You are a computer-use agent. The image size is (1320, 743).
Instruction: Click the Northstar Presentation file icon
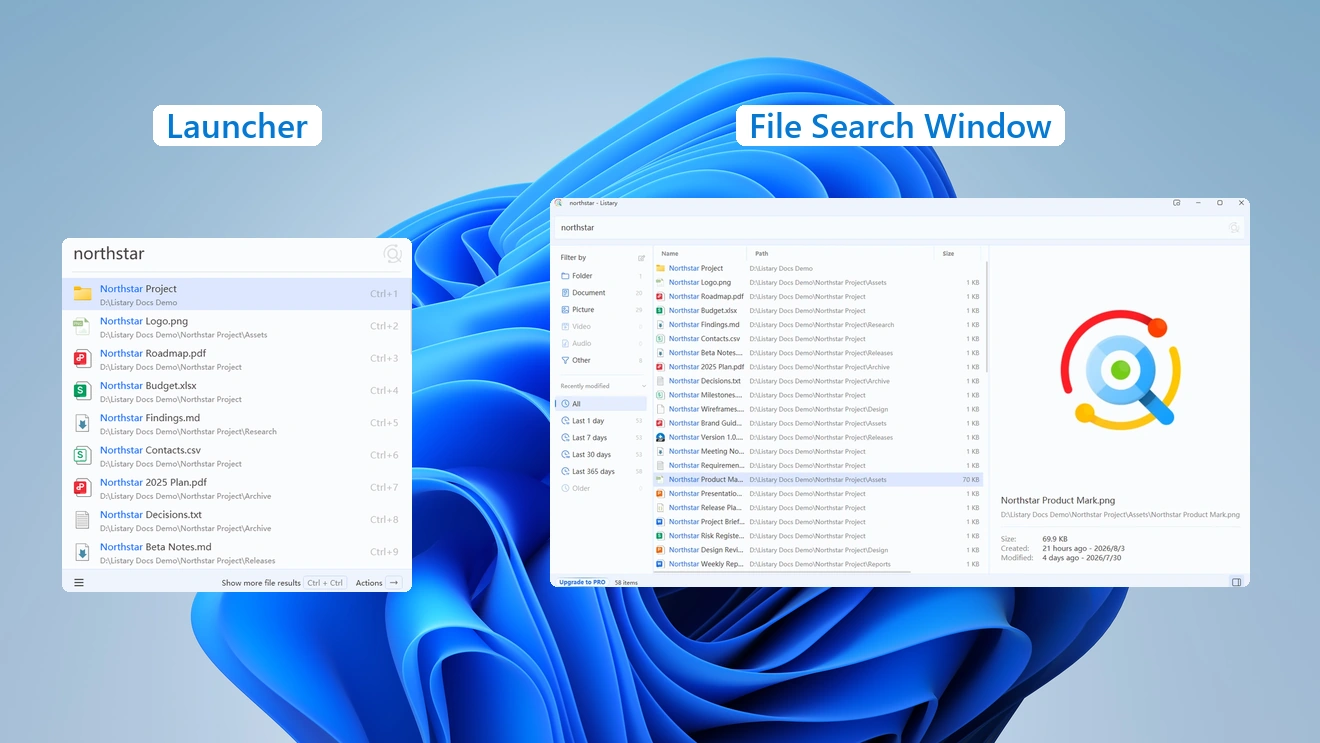[x=660, y=494]
